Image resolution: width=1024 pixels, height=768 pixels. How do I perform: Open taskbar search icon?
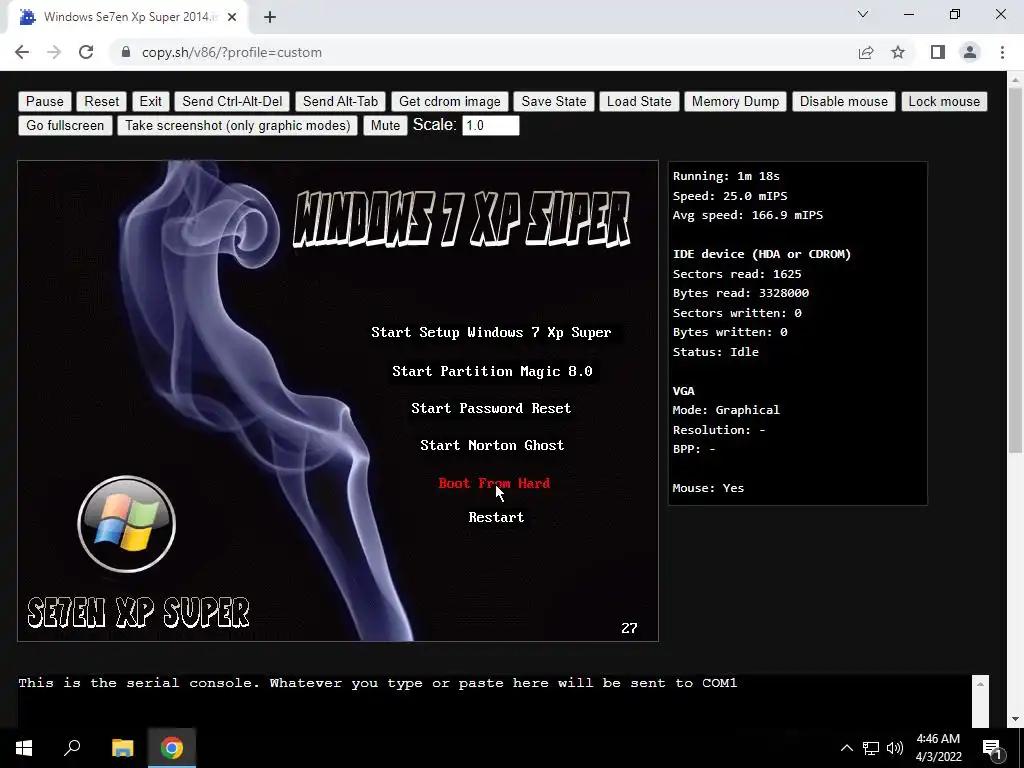click(72, 748)
